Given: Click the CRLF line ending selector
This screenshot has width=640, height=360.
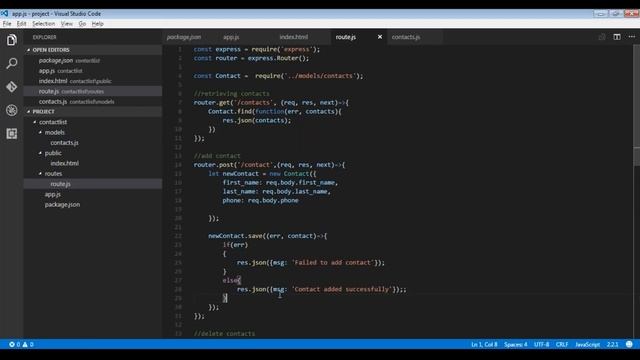Looking at the screenshot, I should (562, 344).
